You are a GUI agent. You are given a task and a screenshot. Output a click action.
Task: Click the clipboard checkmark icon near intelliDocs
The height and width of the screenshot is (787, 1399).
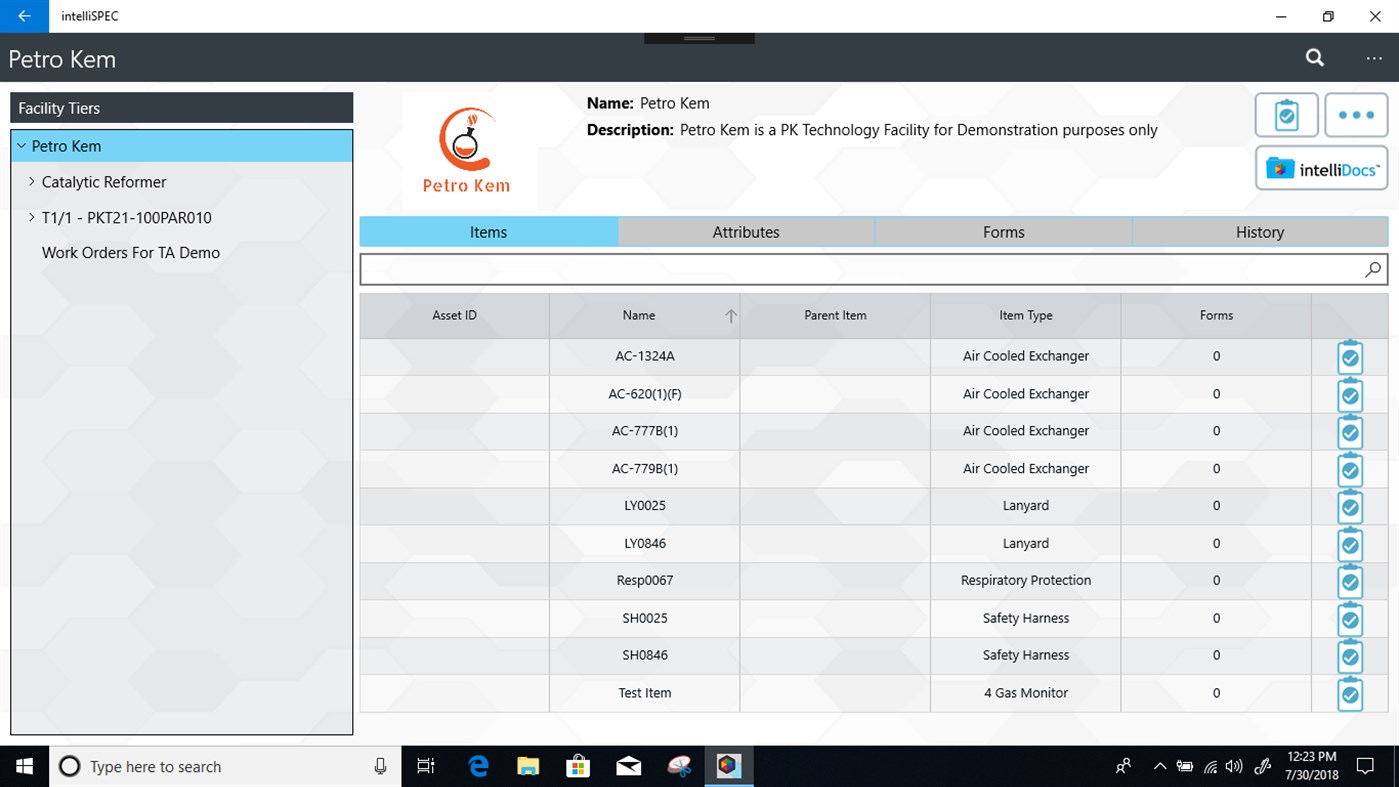click(1286, 114)
